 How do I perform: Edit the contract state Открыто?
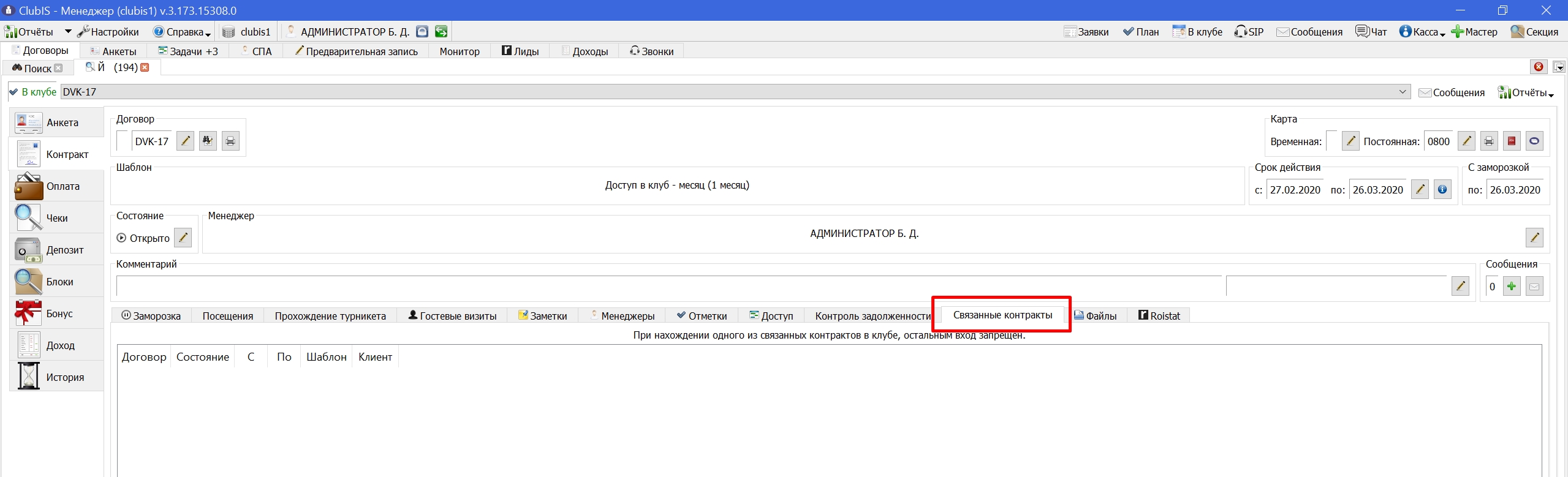(183, 238)
